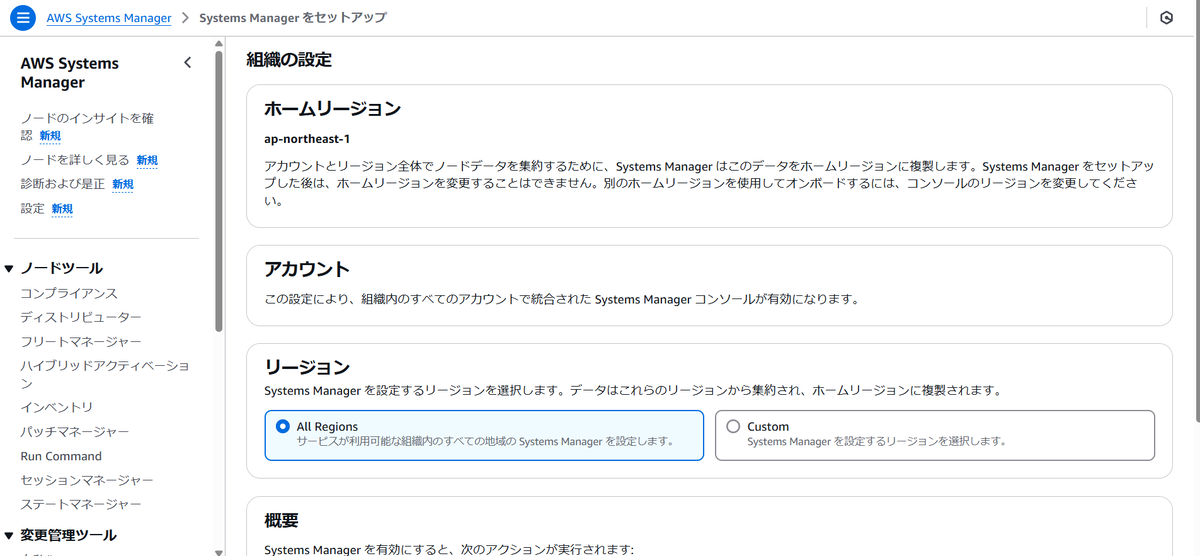Collapse the 変更管理ツール section
The height and width of the screenshot is (556, 1200).
[x=9, y=535]
